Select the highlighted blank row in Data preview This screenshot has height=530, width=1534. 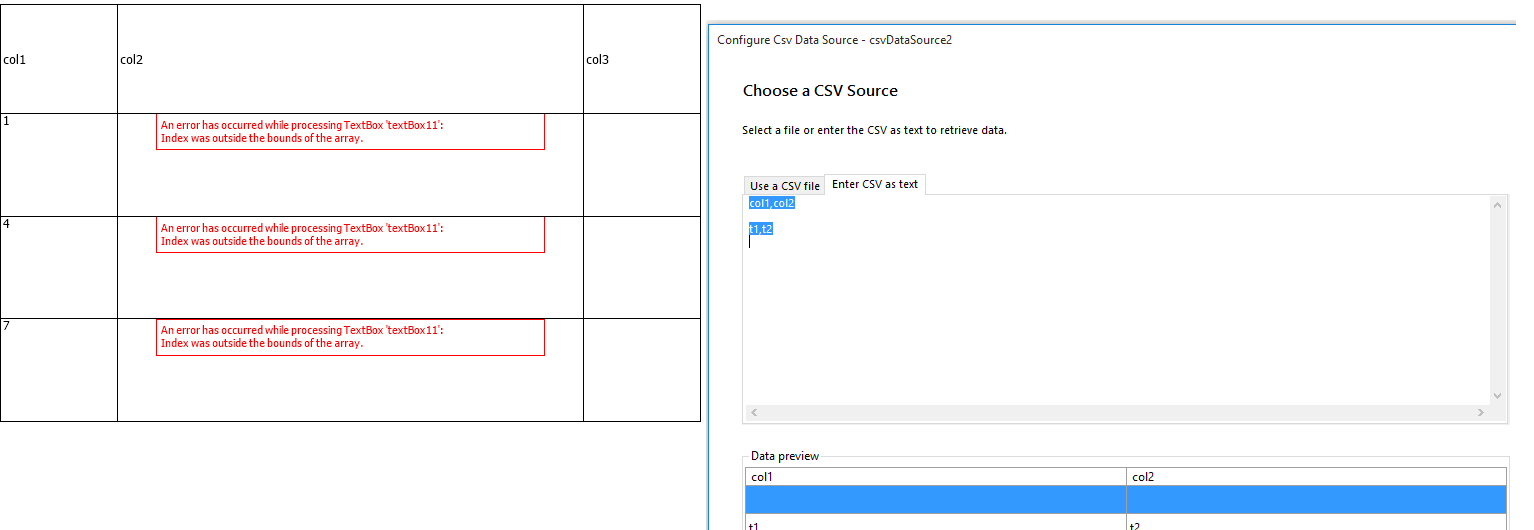(1125, 499)
